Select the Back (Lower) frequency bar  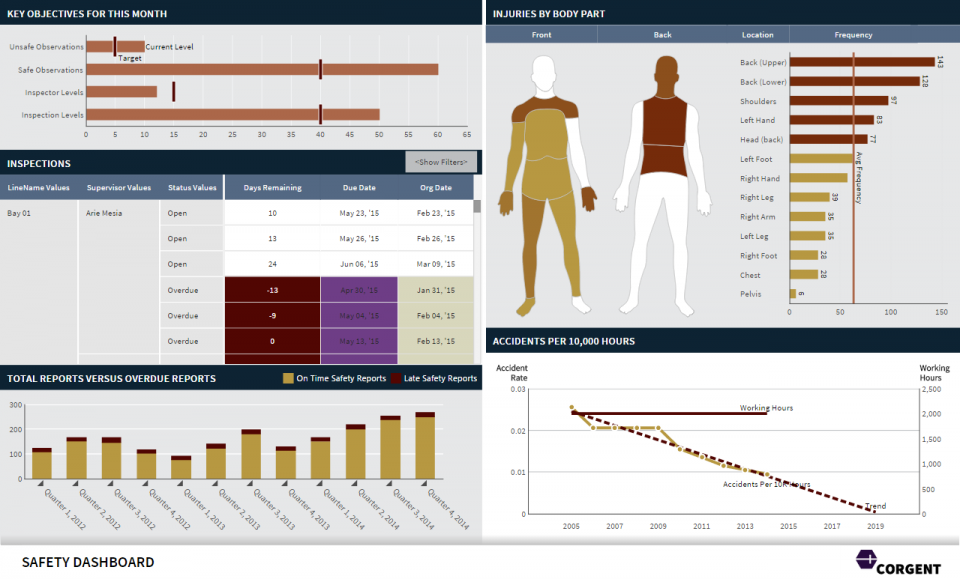855,81
